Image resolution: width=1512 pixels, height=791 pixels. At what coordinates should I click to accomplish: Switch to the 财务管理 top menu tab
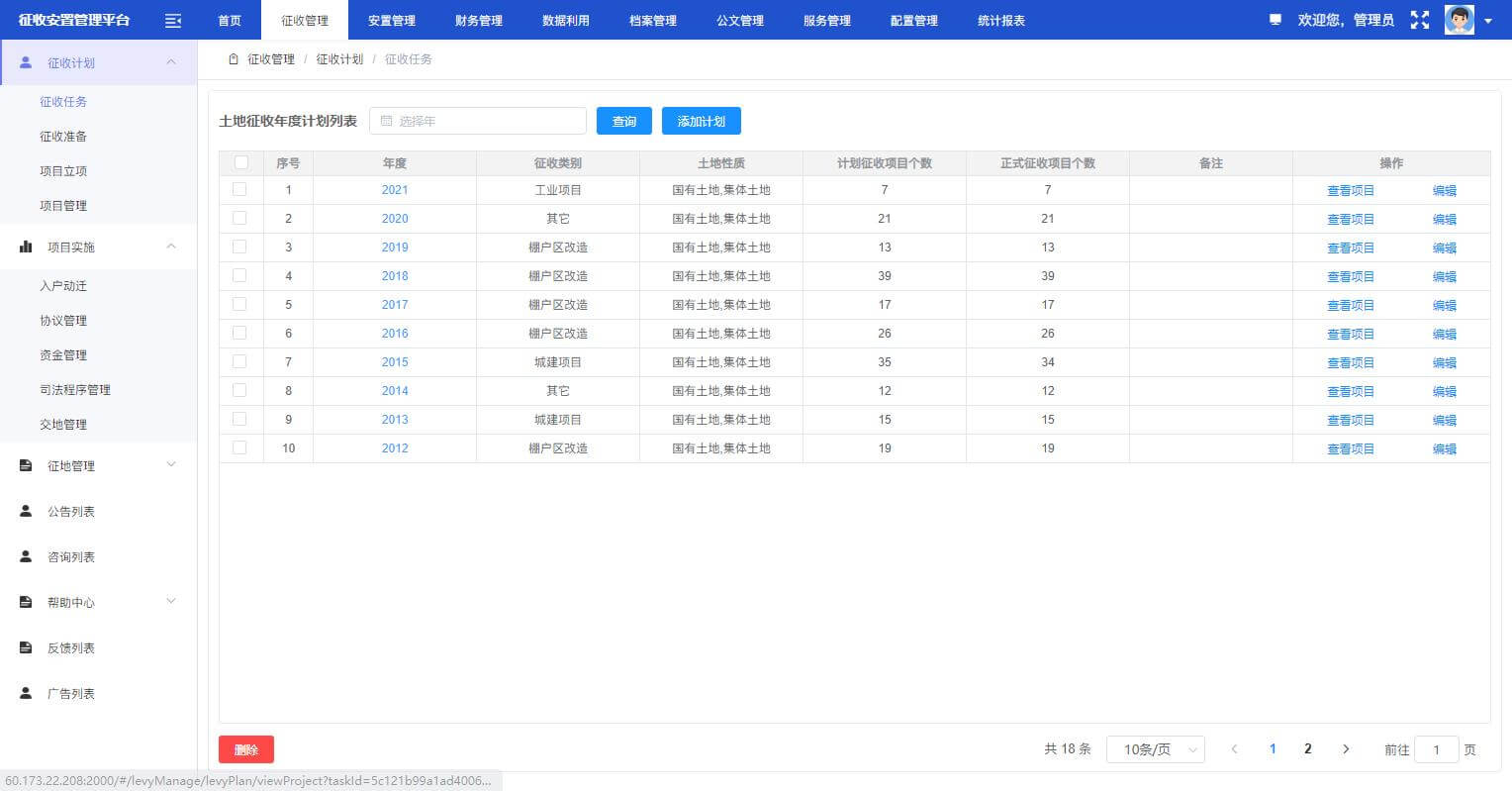(x=479, y=20)
